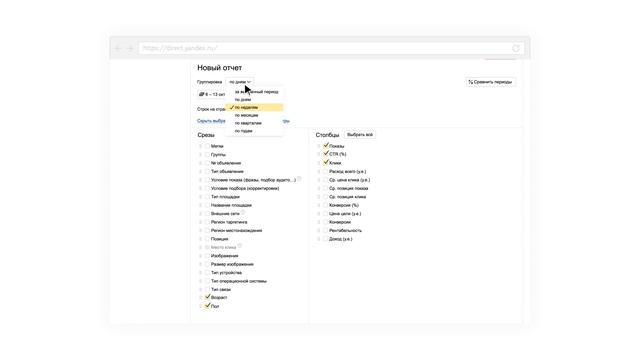Check the Внешние сети checkbox
640x360 pixels.
tap(207, 213)
